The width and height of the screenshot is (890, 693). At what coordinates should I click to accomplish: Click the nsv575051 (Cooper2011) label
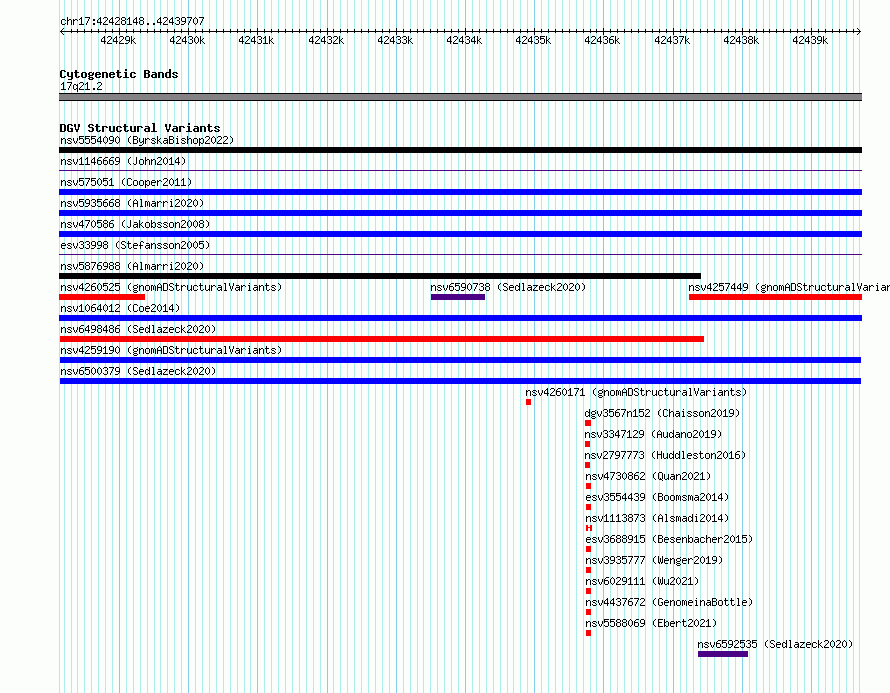[126, 182]
